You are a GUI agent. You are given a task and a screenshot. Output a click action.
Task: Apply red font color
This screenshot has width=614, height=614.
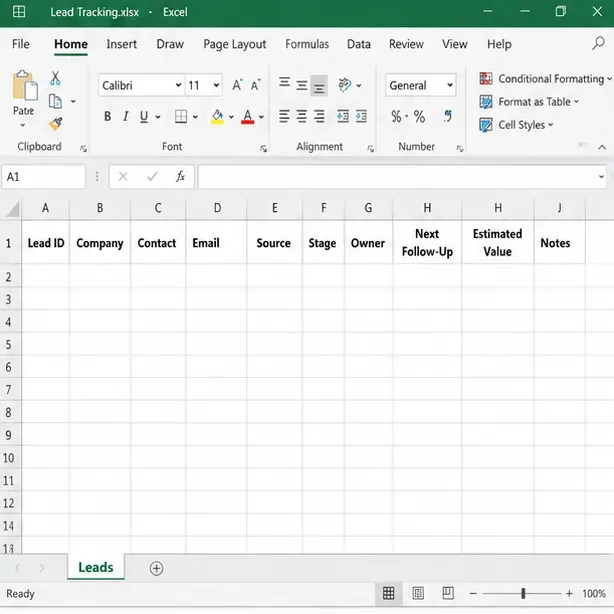click(247, 117)
